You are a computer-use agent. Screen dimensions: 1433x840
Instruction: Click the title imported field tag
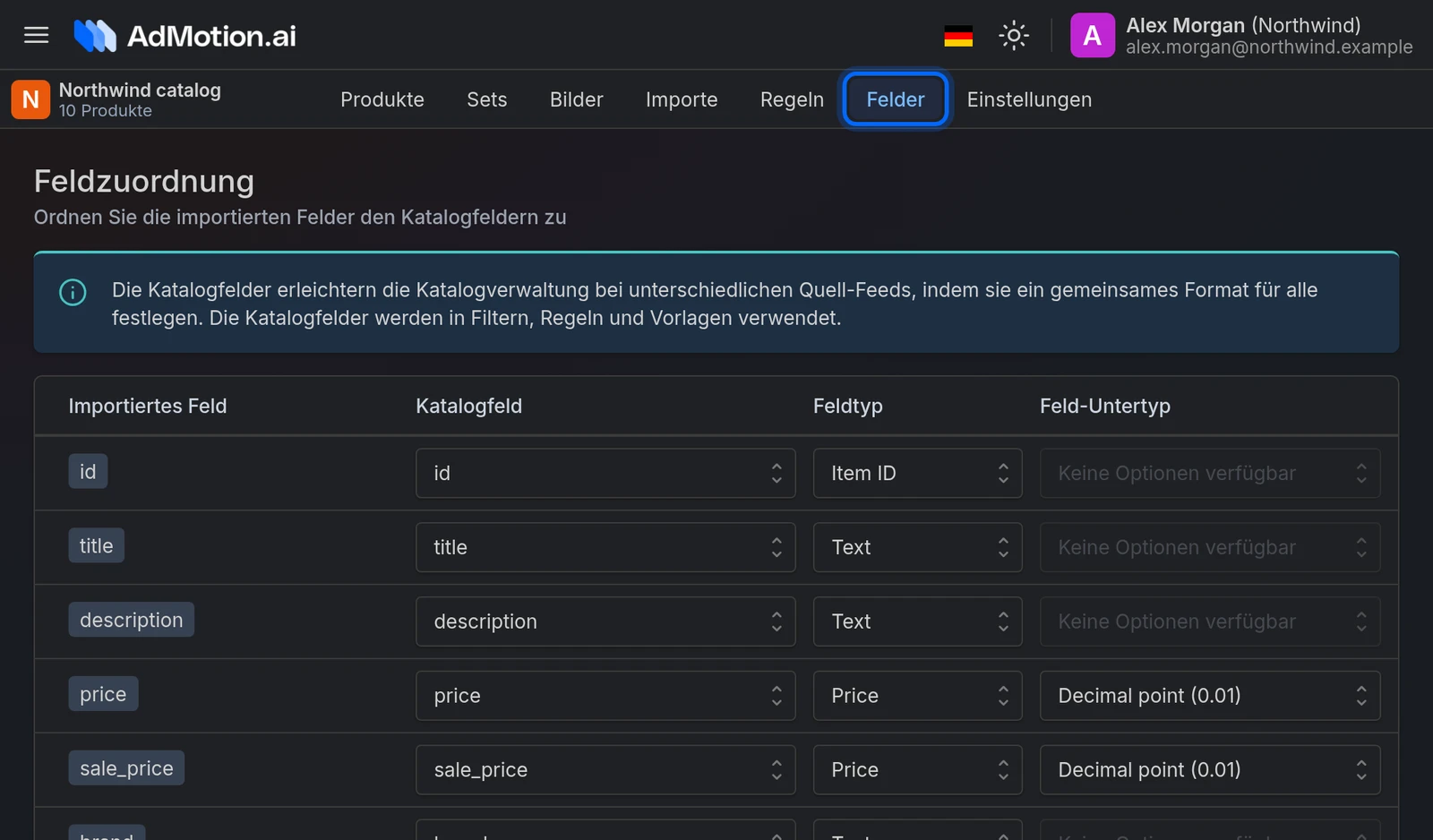[96, 546]
